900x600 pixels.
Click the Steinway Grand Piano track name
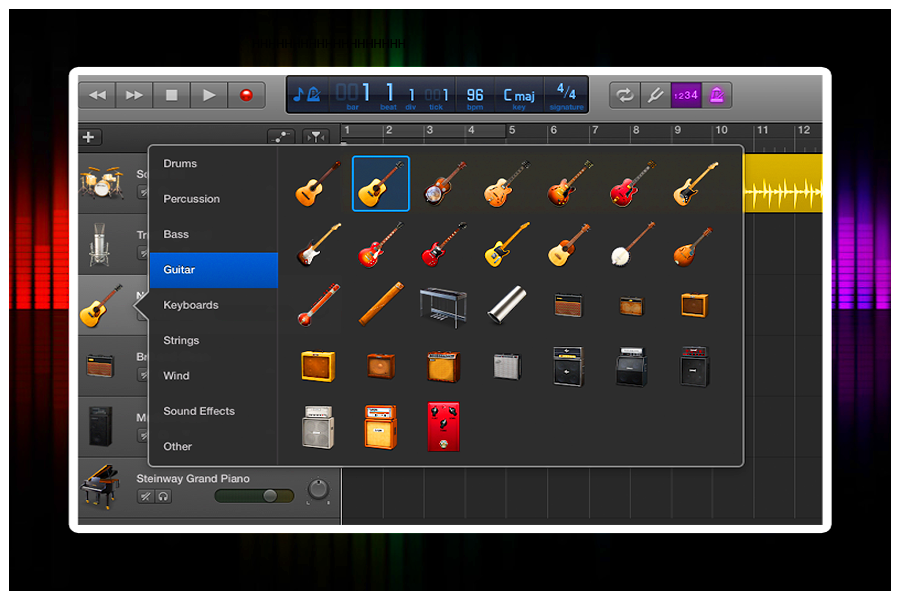pyautogui.click(x=193, y=478)
